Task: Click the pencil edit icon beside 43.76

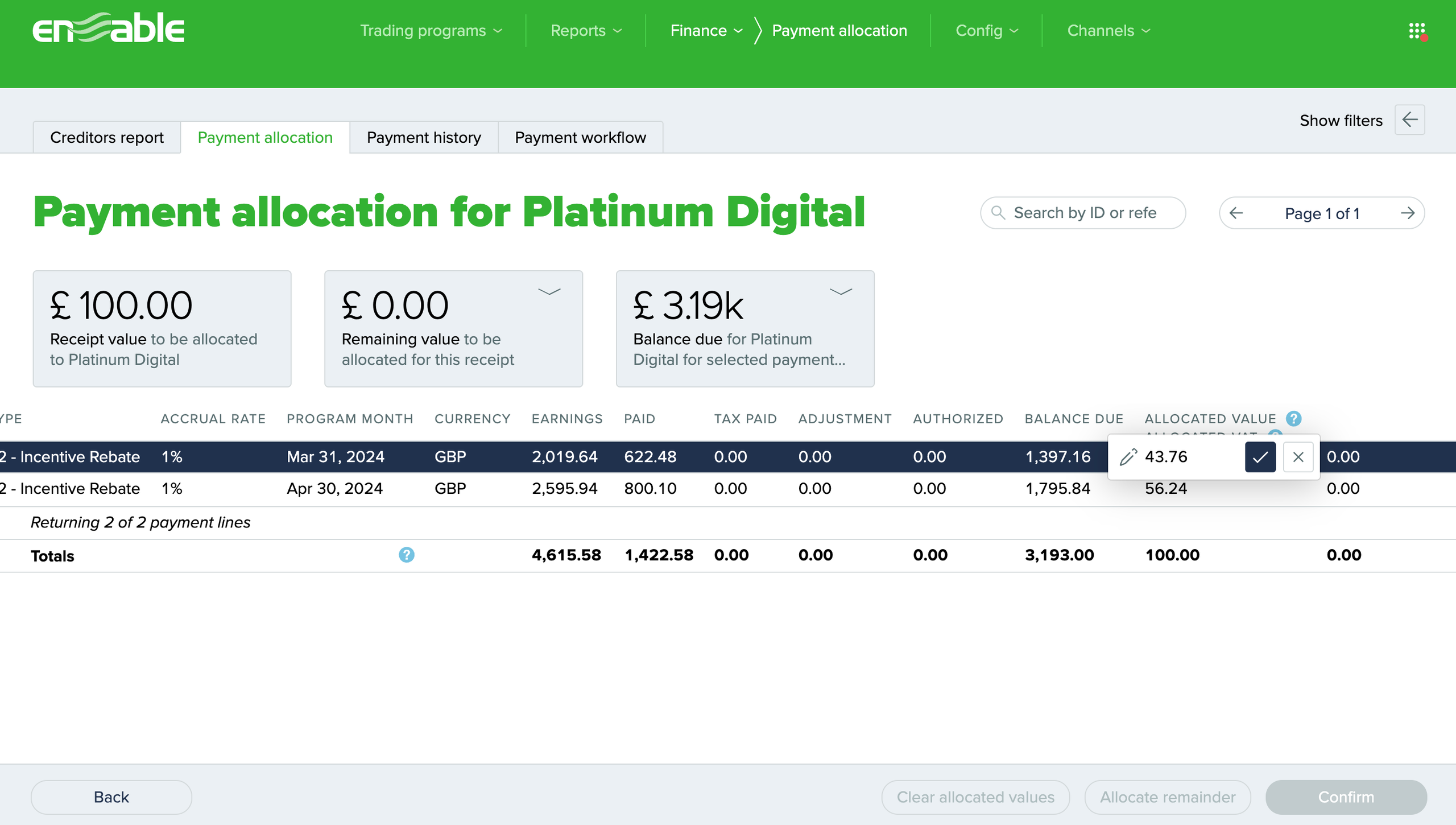Action: coord(1128,457)
